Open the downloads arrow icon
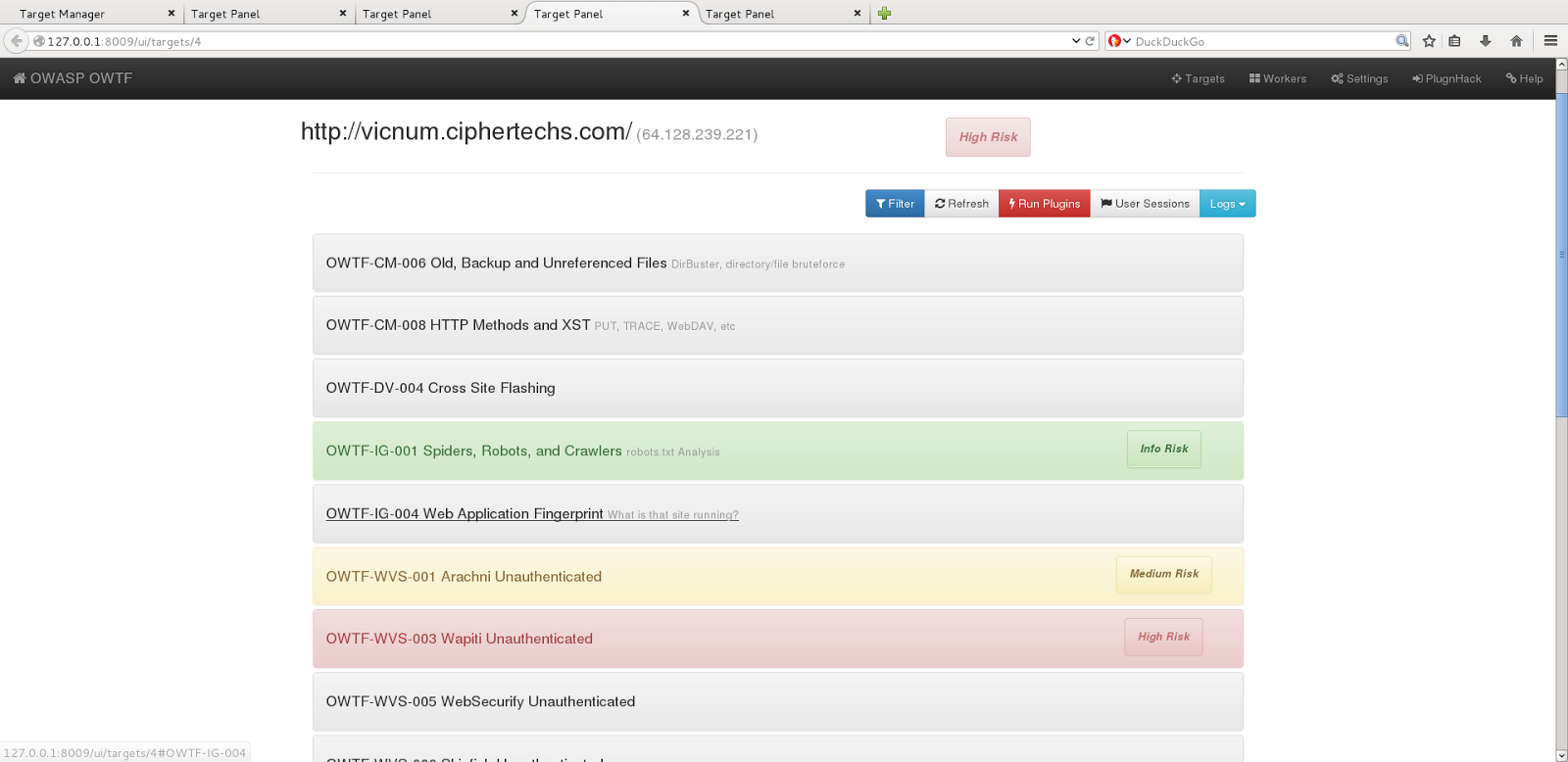Image resolution: width=1568 pixels, height=762 pixels. click(x=1486, y=41)
